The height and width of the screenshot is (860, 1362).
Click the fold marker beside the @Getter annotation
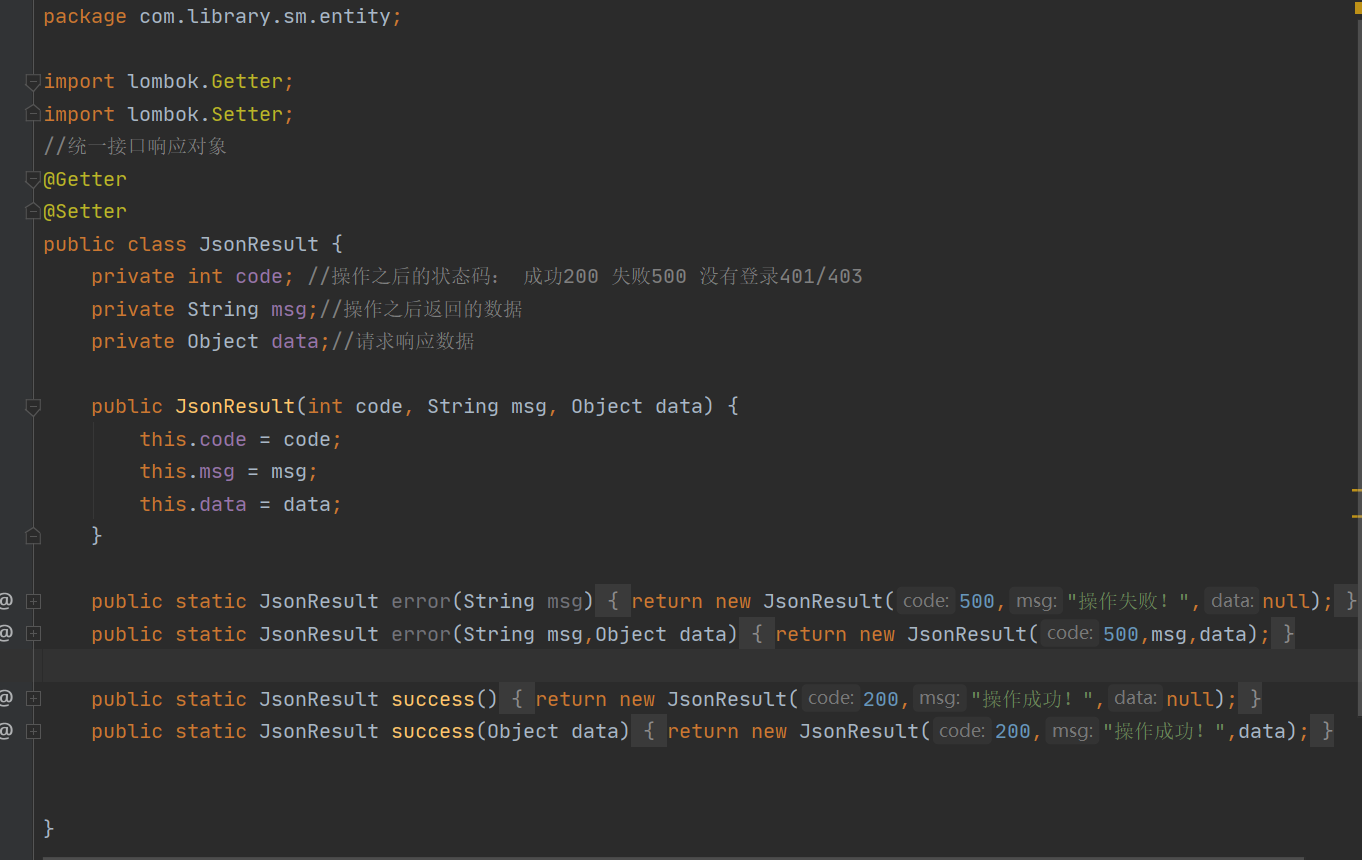coord(33,180)
